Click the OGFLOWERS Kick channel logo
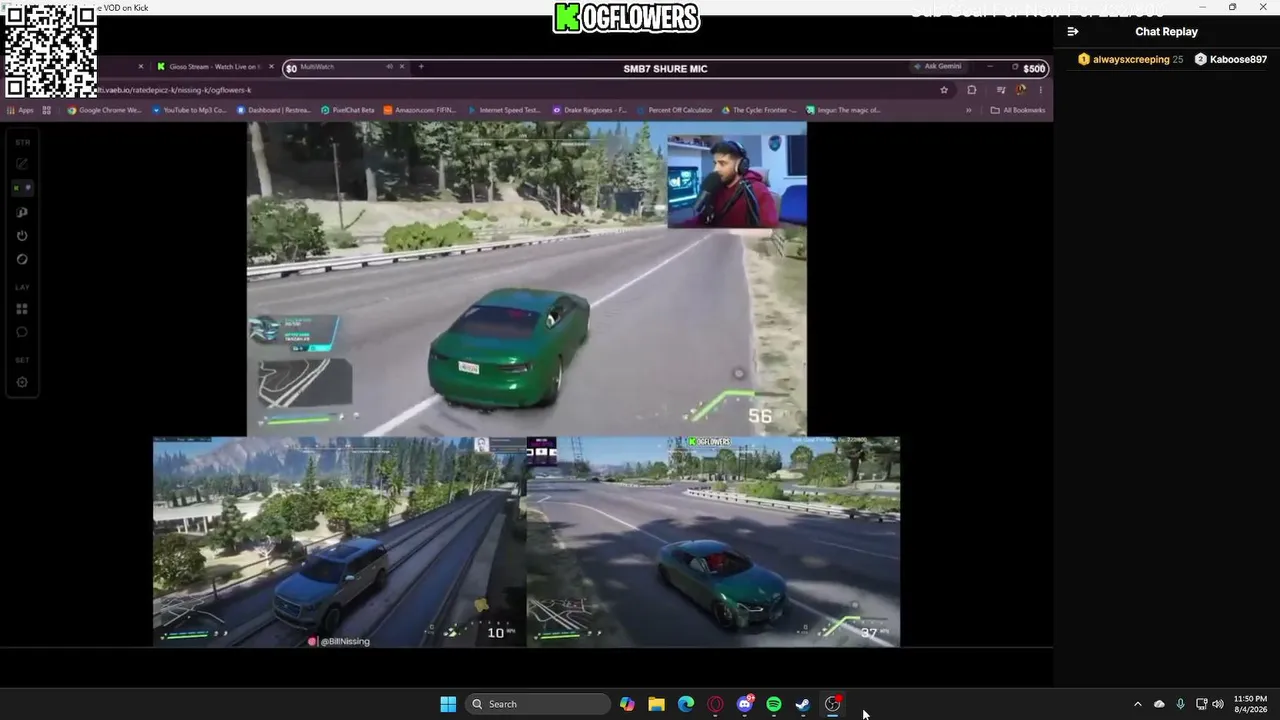 [627, 18]
